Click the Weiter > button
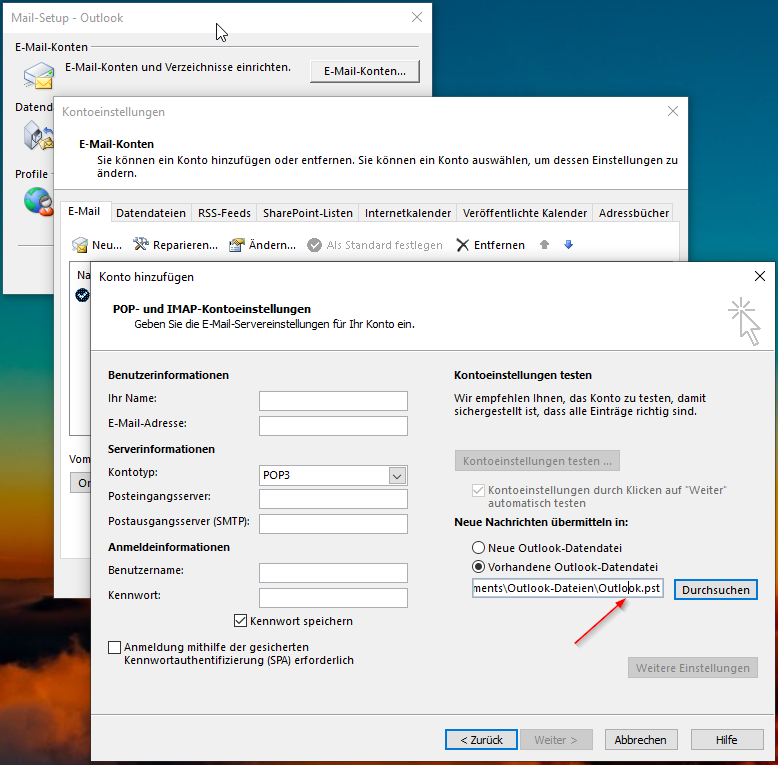The height and width of the screenshot is (765, 778). [556, 740]
